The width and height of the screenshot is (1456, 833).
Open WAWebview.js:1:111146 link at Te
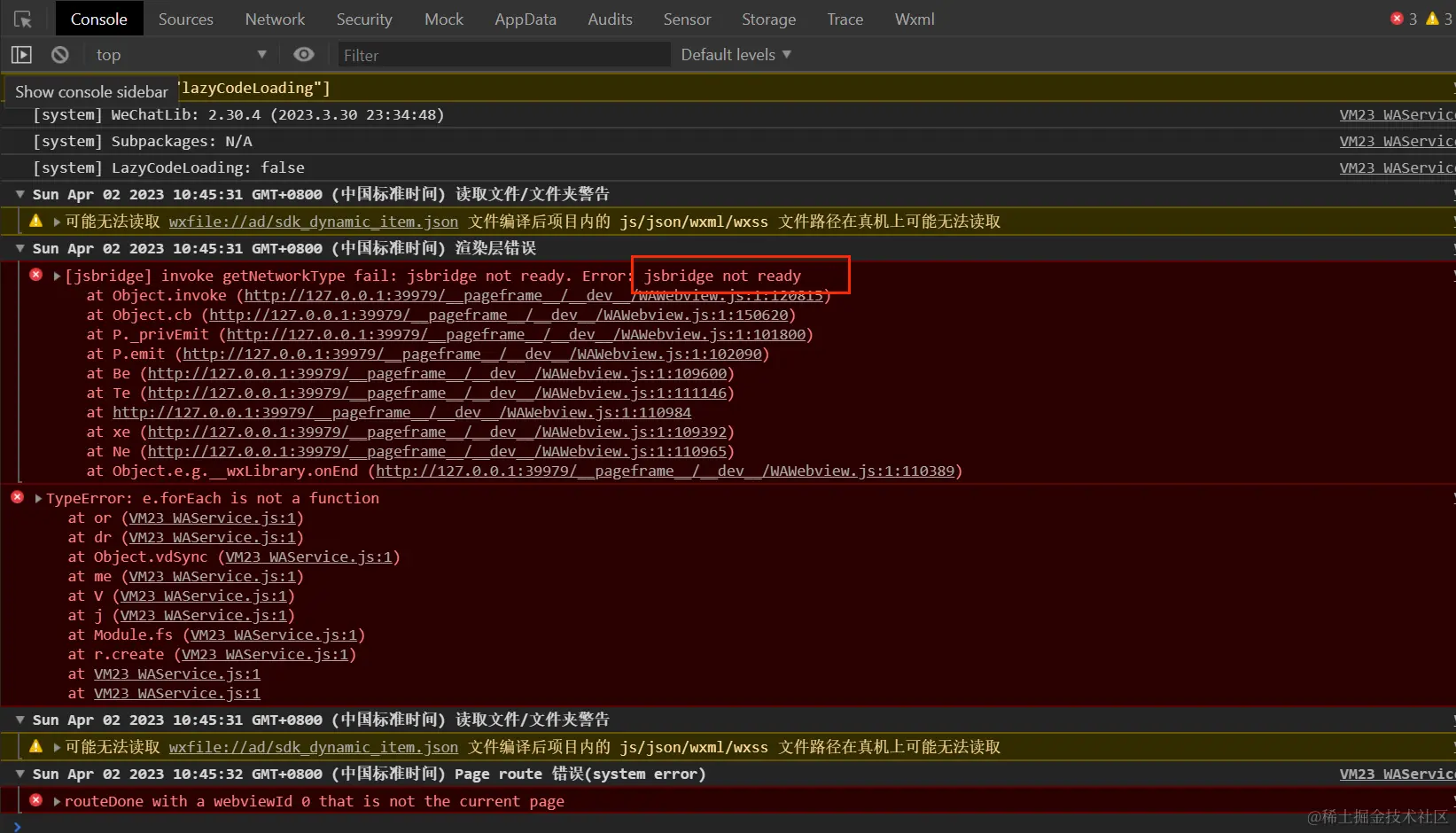tap(438, 393)
